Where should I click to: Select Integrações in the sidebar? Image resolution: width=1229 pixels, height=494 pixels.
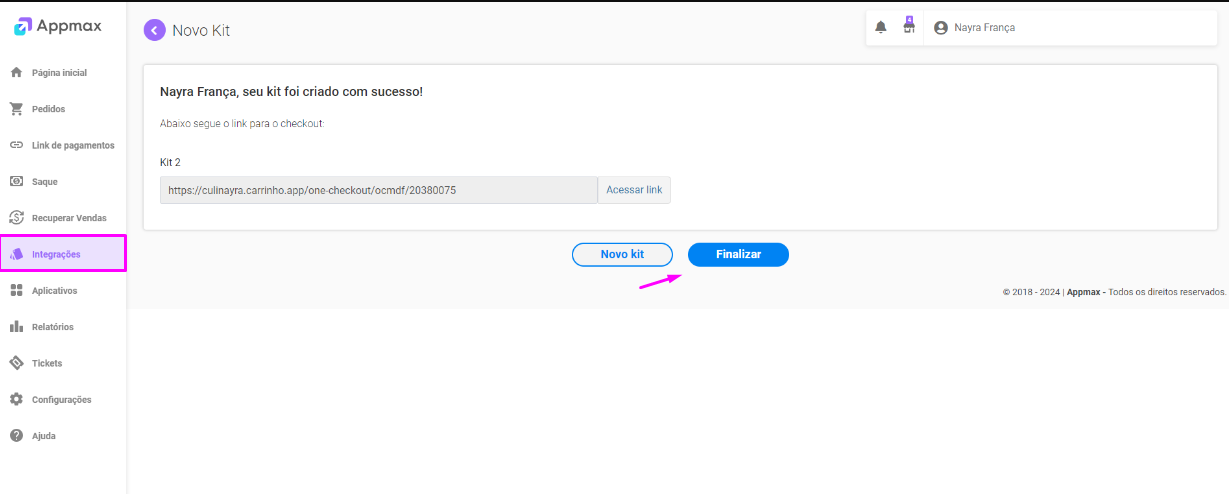63,254
